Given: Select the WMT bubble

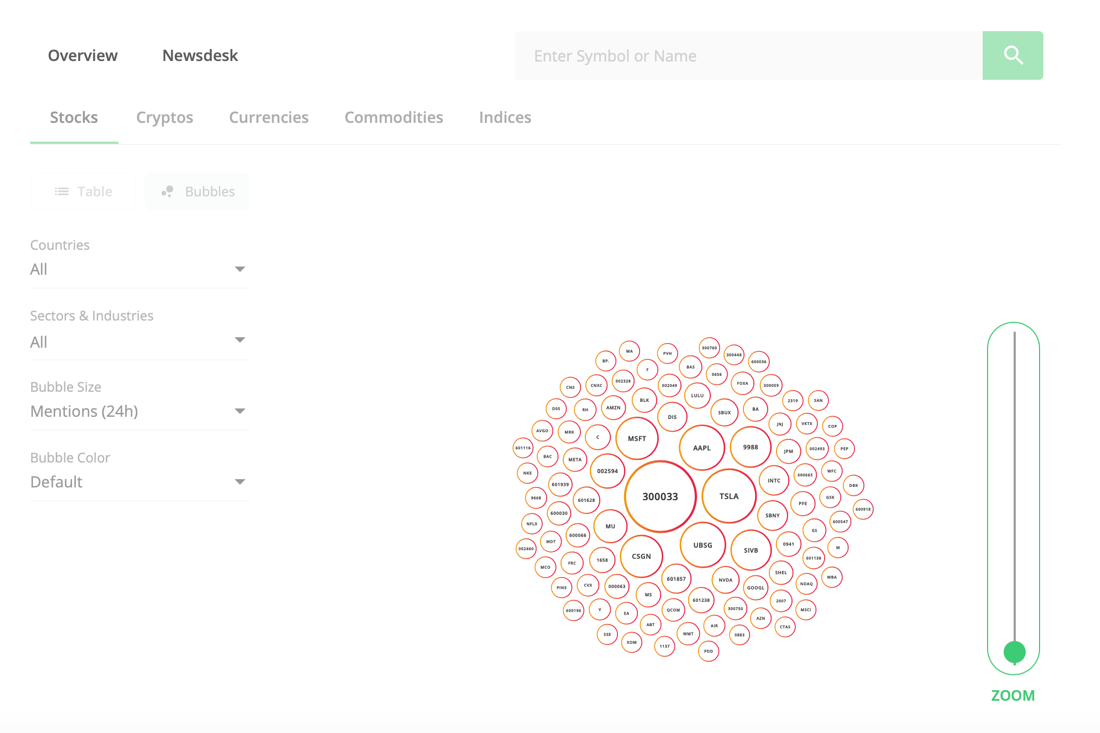Looking at the screenshot, I should pyautogui.click(x=688, y=633).
